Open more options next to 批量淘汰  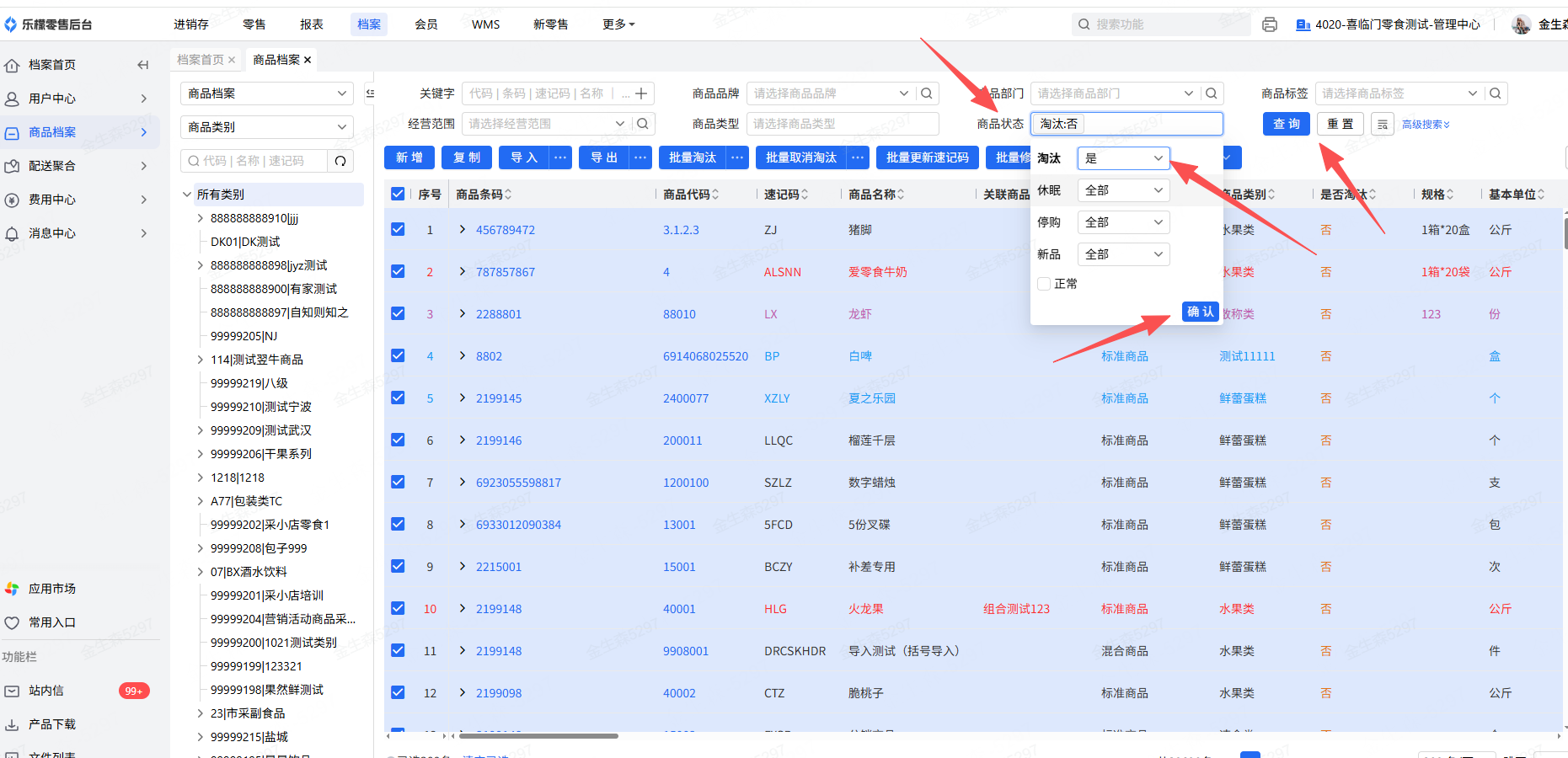pos(737,157)
